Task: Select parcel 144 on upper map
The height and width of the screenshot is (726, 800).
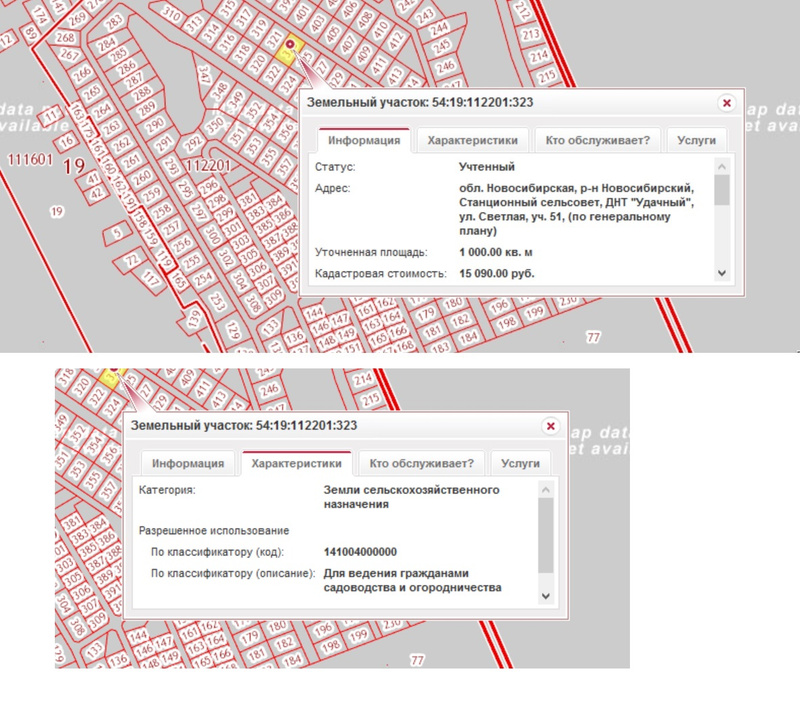Action: point(314,312)
